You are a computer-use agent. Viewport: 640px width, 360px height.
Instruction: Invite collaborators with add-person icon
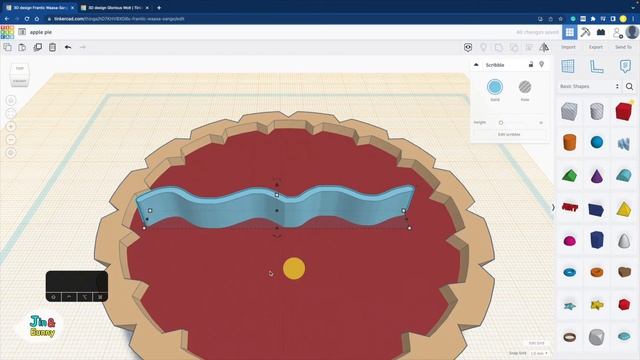(x=618, y=33)
